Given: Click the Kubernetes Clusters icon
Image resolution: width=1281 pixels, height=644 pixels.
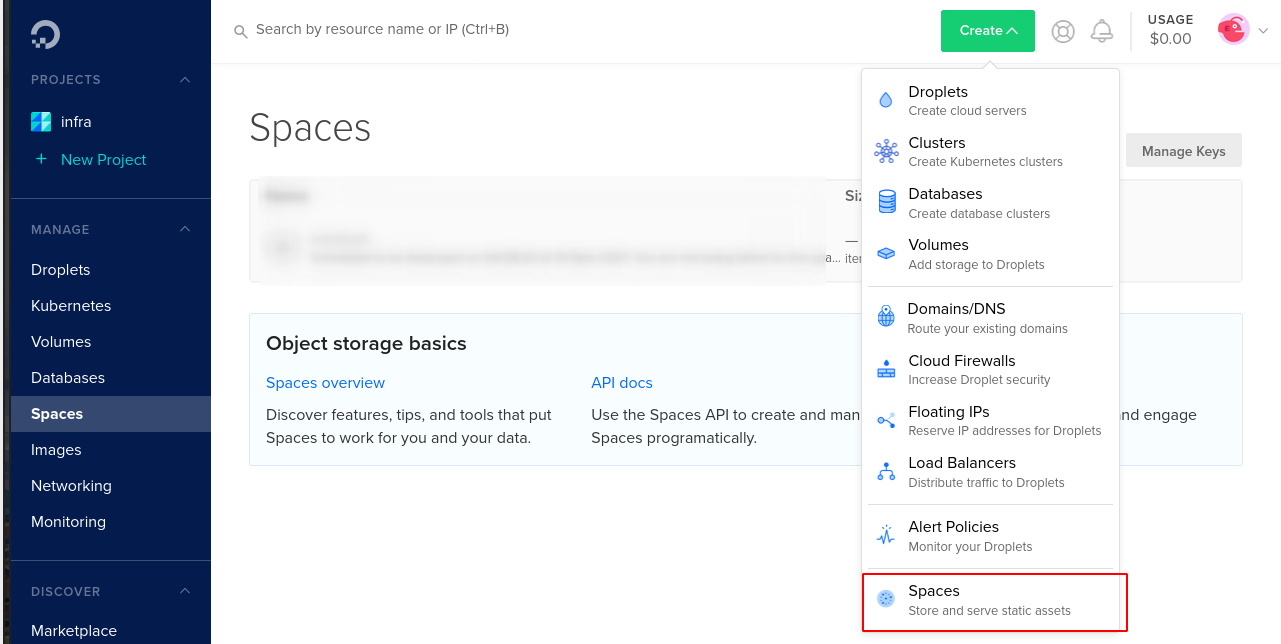Looking at the screenshot, I should pos(886,152).
